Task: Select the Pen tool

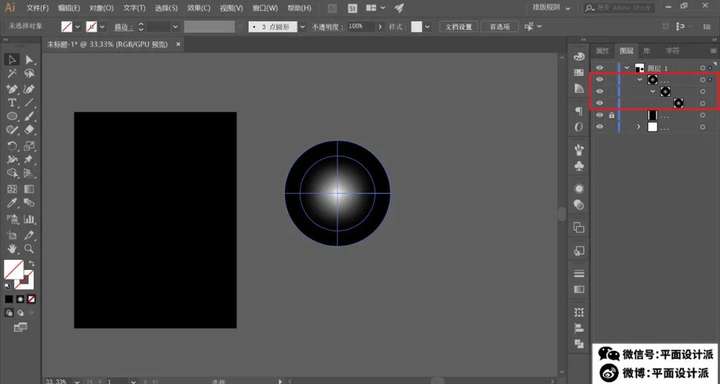Action: click(12, 89)
